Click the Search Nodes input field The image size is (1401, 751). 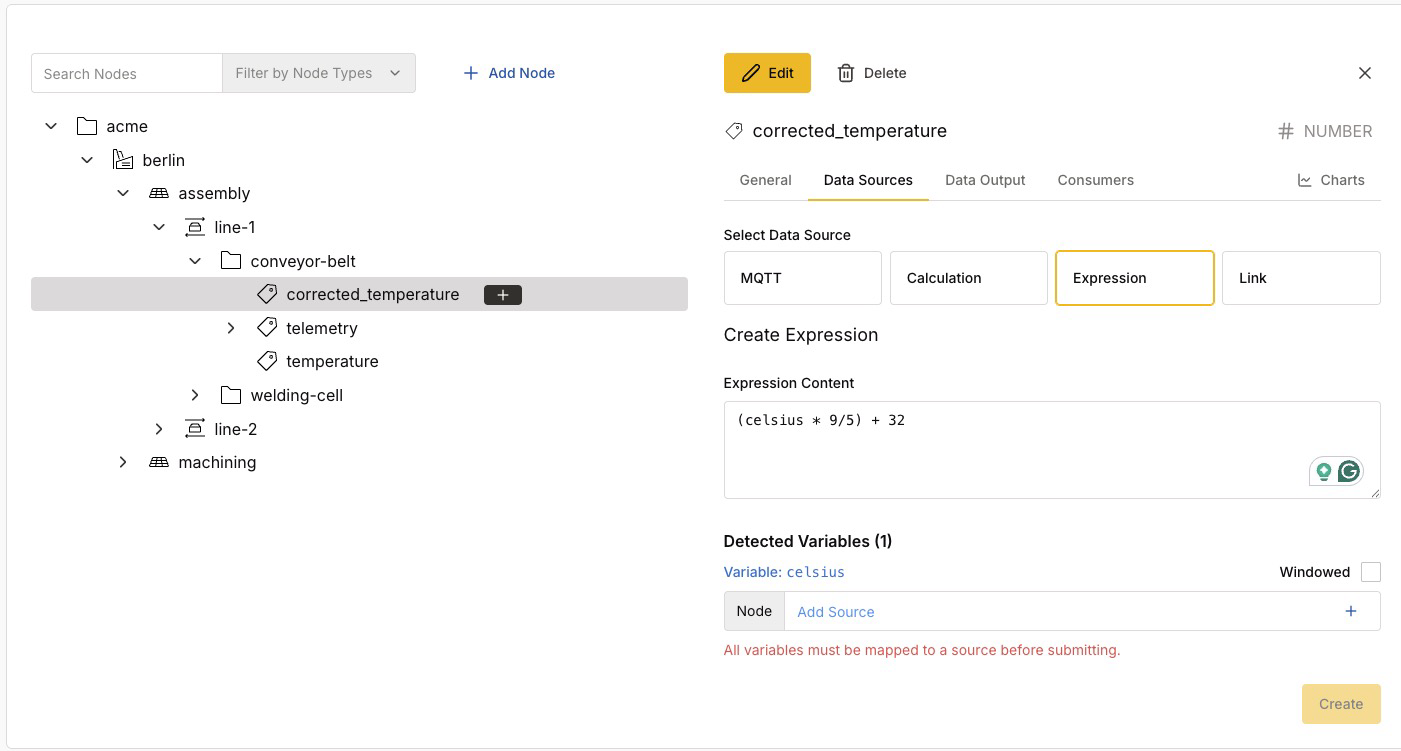click(127, 73)
